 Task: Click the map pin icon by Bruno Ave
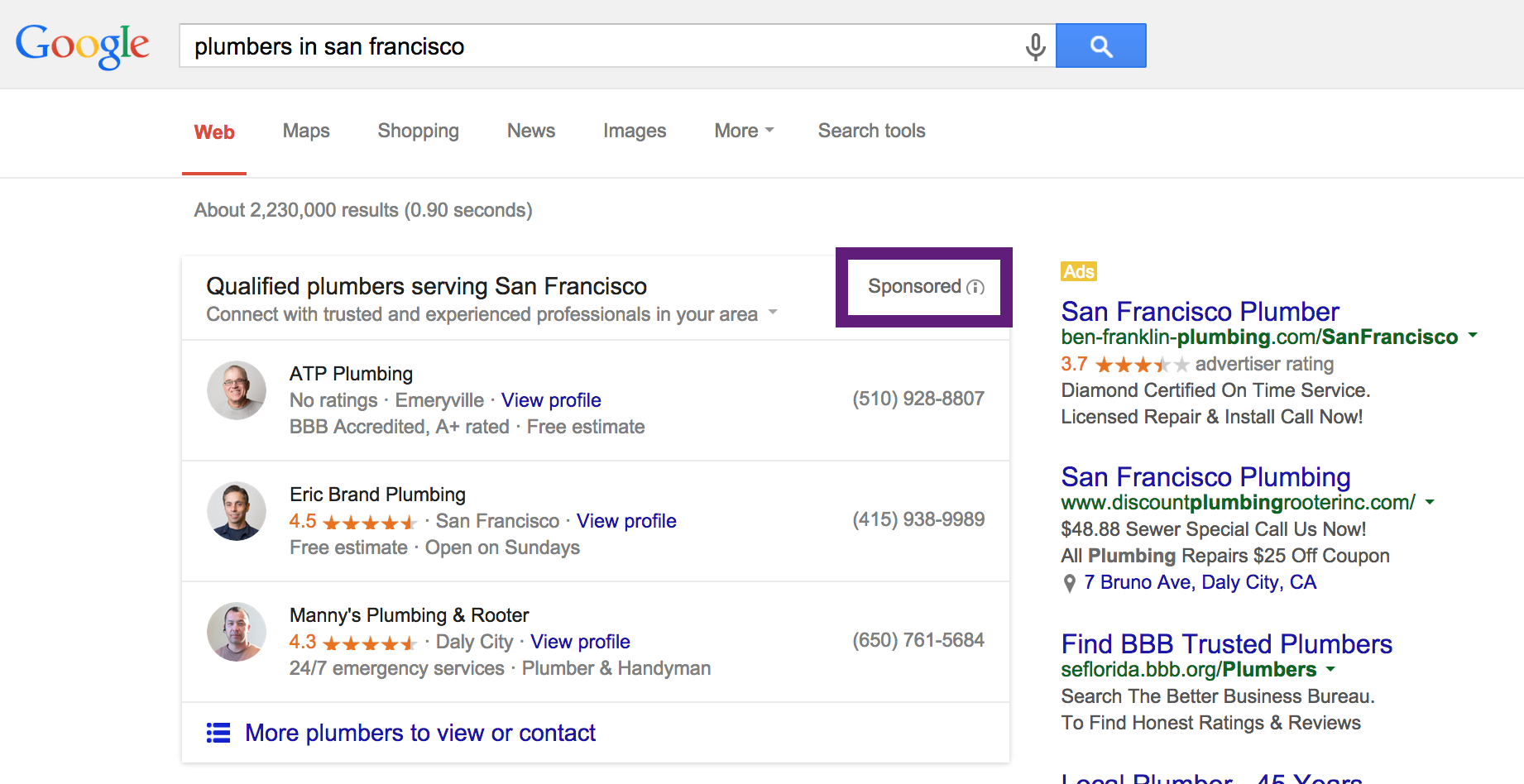pos(1070,583)
